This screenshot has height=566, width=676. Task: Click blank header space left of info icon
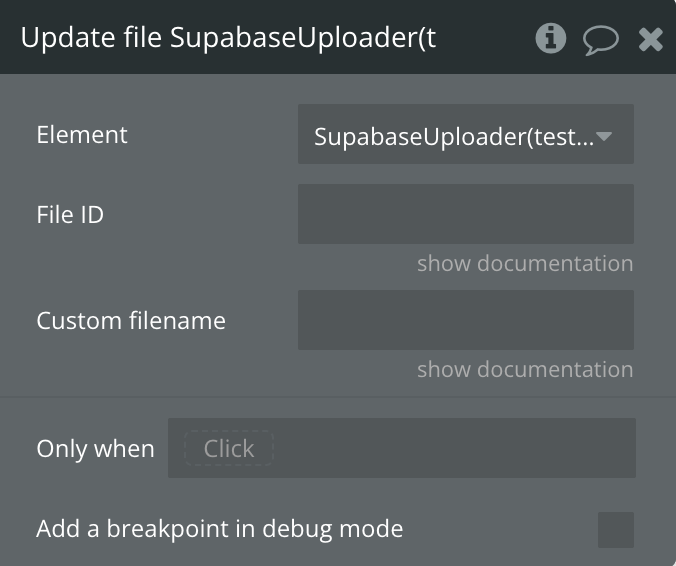(485, 39)
